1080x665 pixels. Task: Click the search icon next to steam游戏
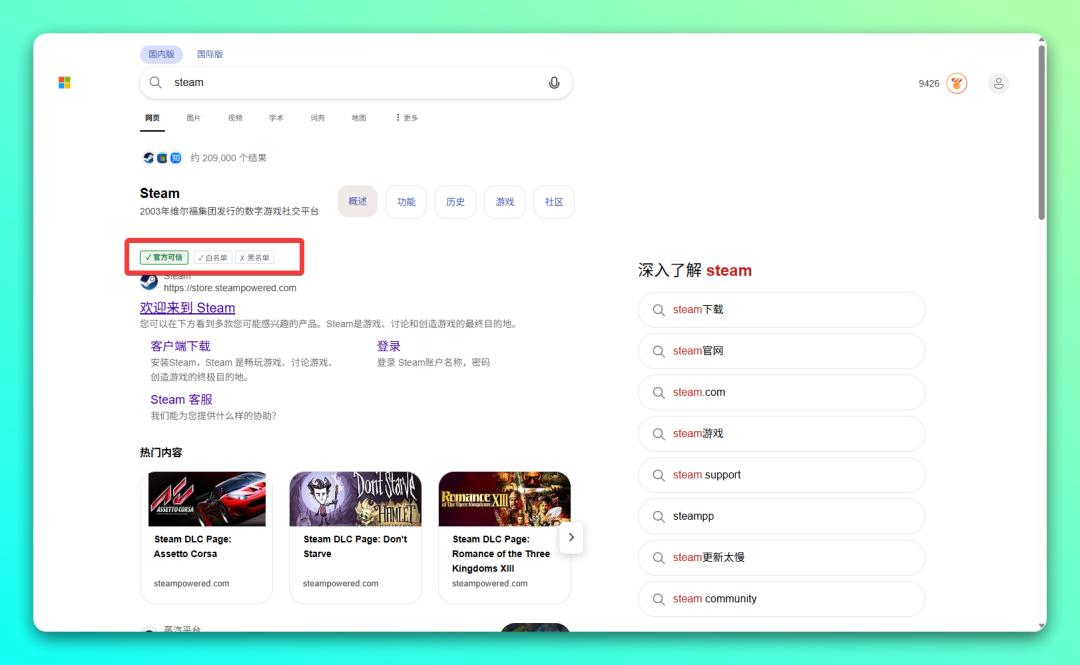click(658, 434)
